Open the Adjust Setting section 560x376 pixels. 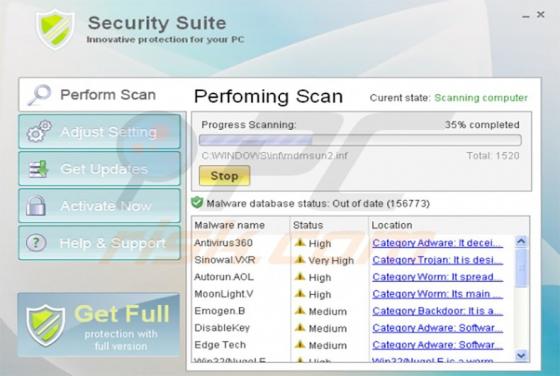tap(100, 131)
